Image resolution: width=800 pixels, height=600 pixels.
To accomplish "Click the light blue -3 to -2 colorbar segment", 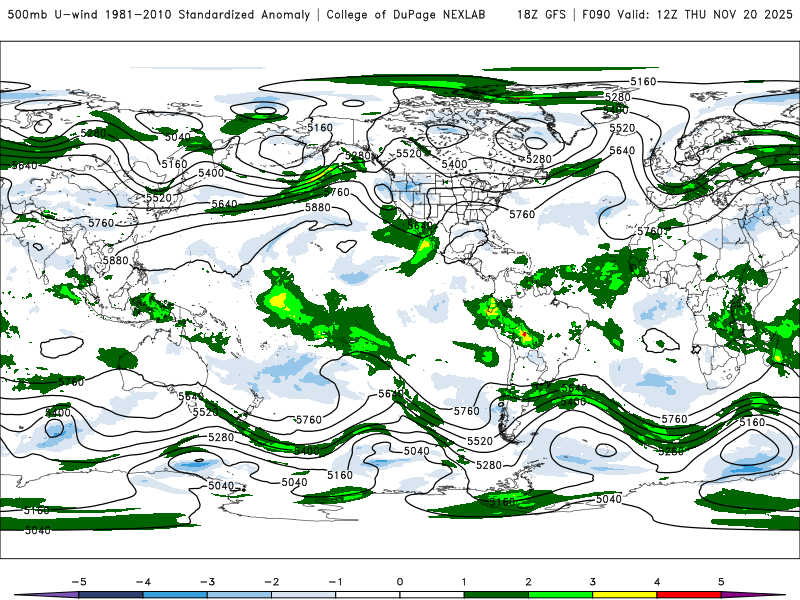I will (x=239, y=595).
